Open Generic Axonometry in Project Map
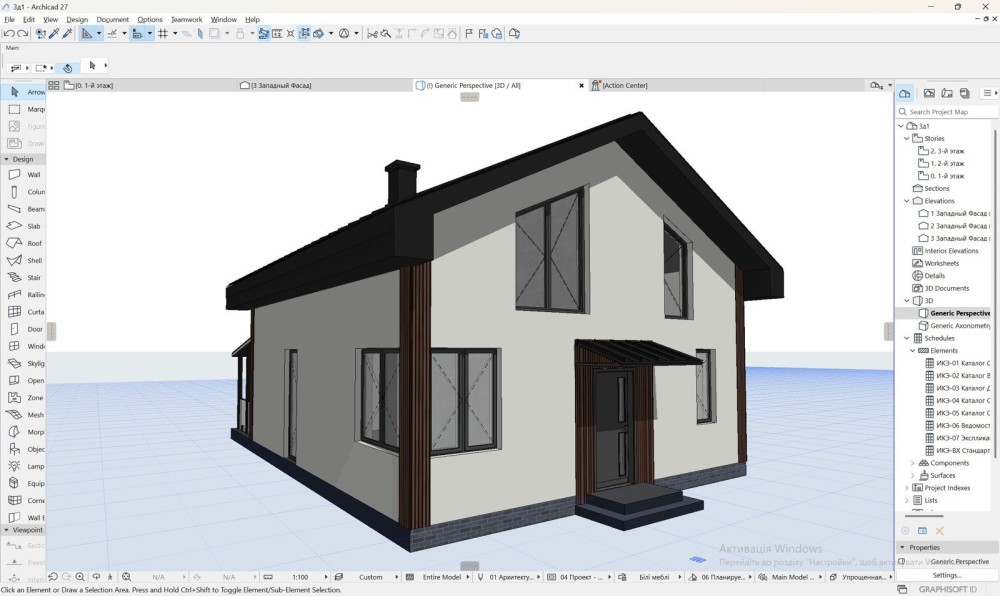 coord(959,326)
